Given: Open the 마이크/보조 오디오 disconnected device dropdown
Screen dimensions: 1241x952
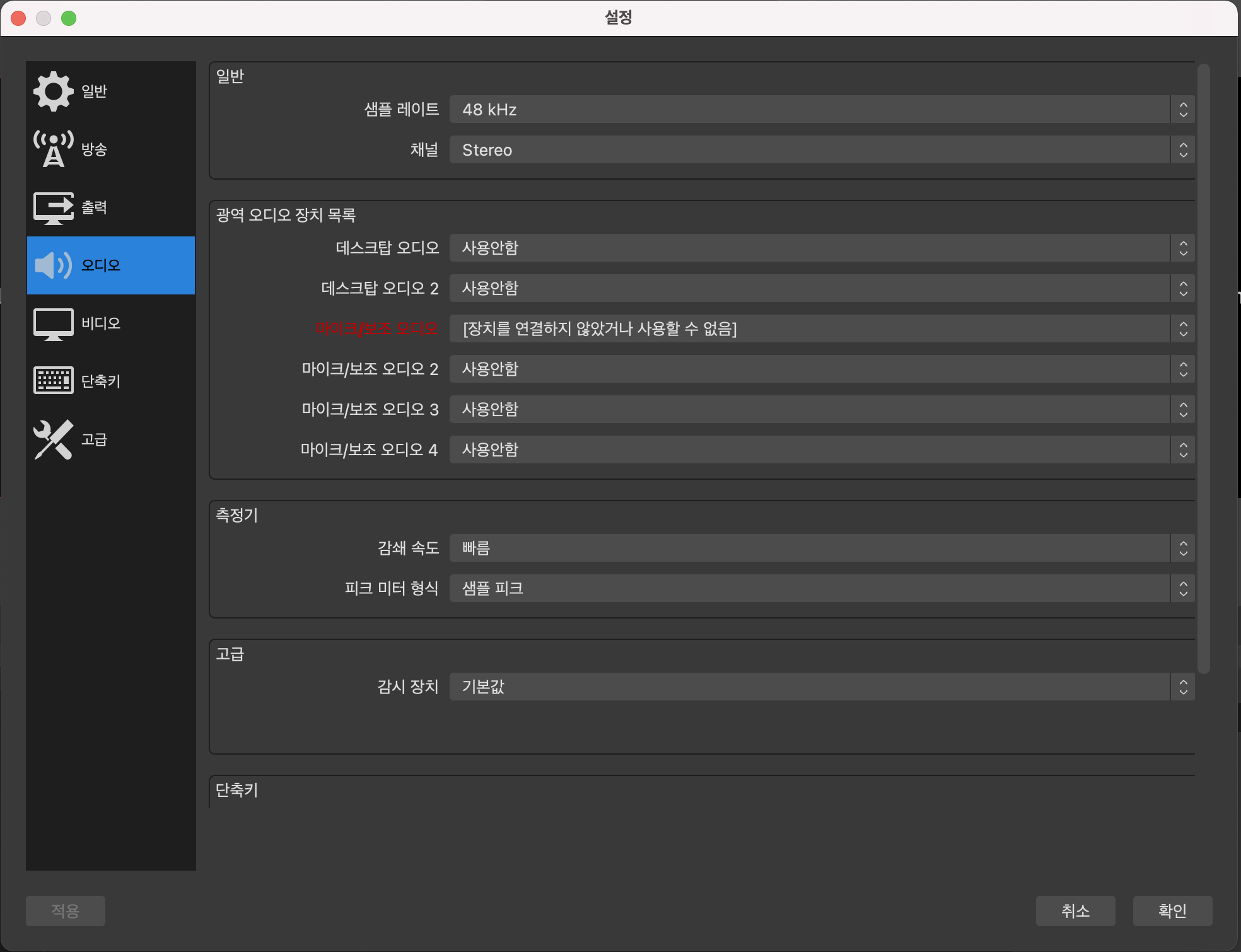Looking at the screenshot, I should (822, 329).
